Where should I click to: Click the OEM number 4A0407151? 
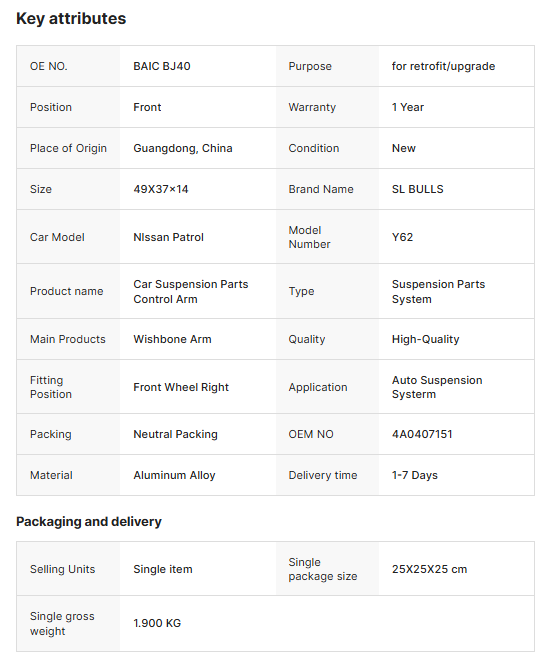tap(422, 434)
